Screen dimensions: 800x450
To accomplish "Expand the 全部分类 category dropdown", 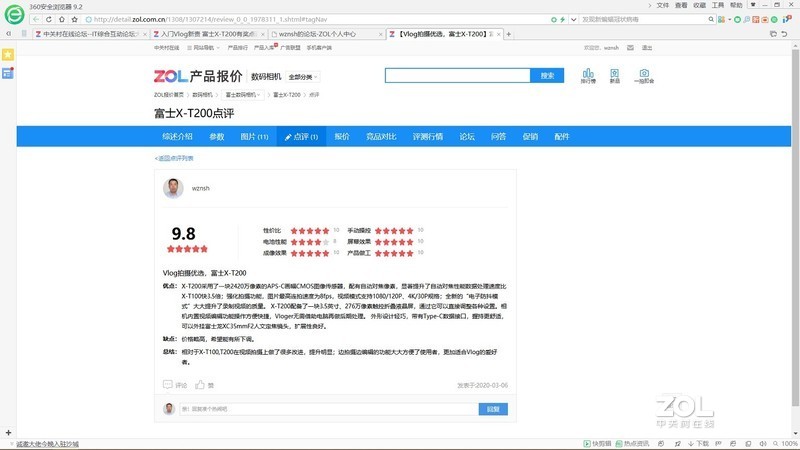I will click(303, 77).
